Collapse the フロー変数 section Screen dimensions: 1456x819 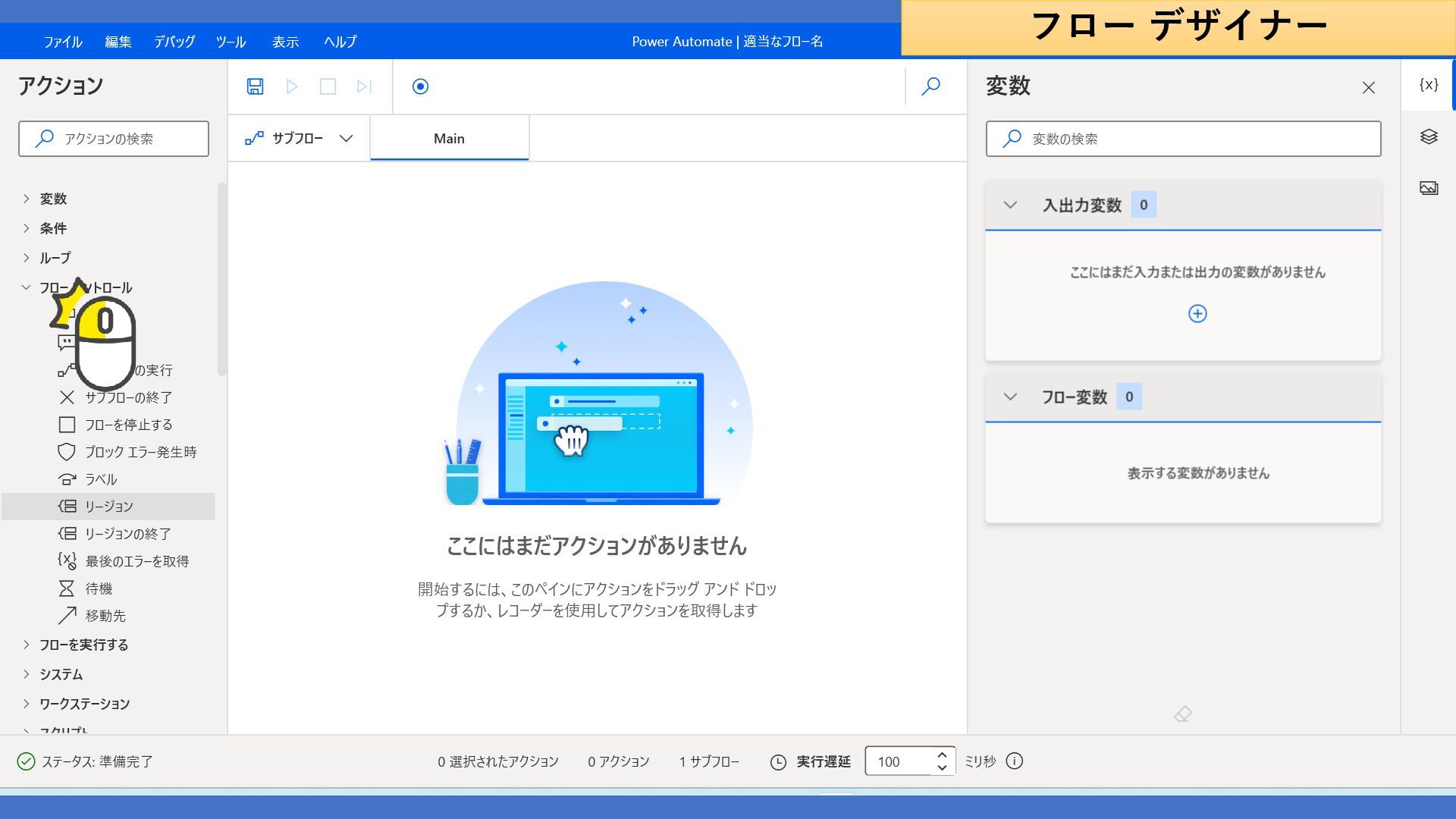tap(1010, 397)
